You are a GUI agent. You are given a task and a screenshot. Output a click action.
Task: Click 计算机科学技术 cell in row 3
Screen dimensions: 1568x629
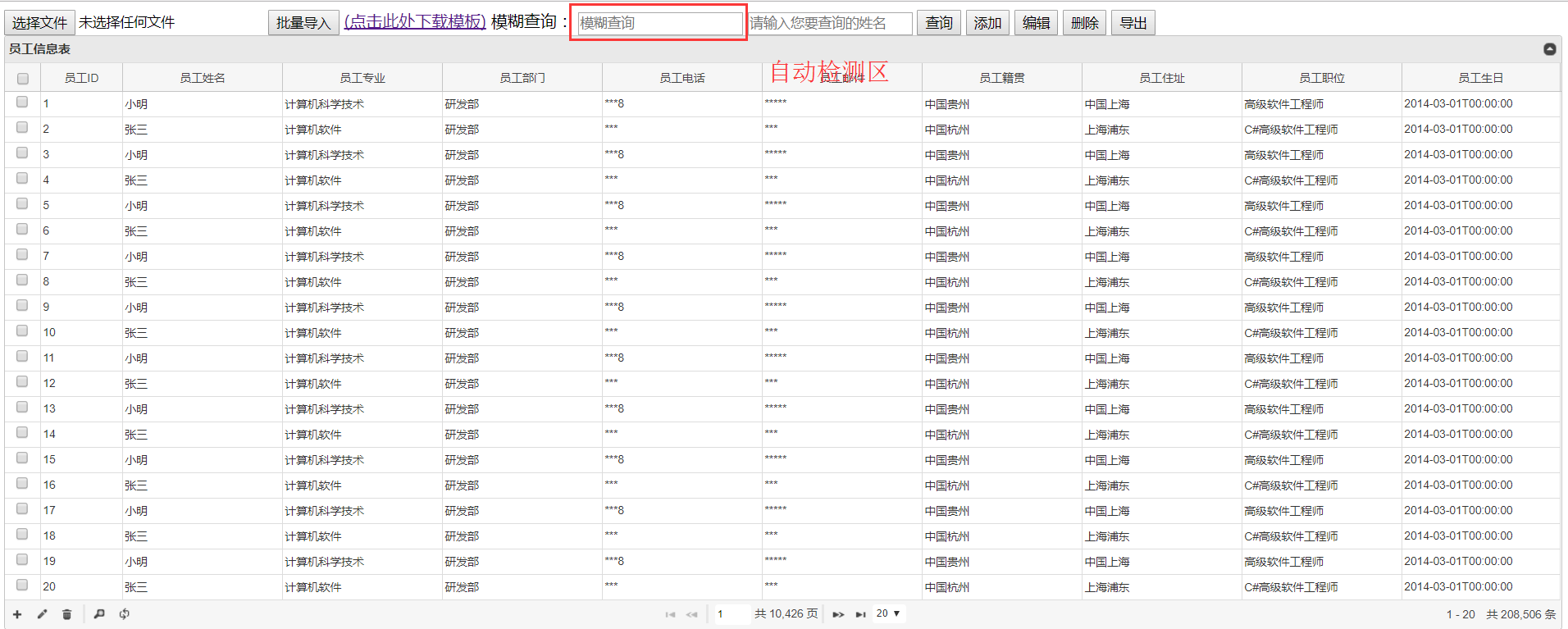pos(362,155)
